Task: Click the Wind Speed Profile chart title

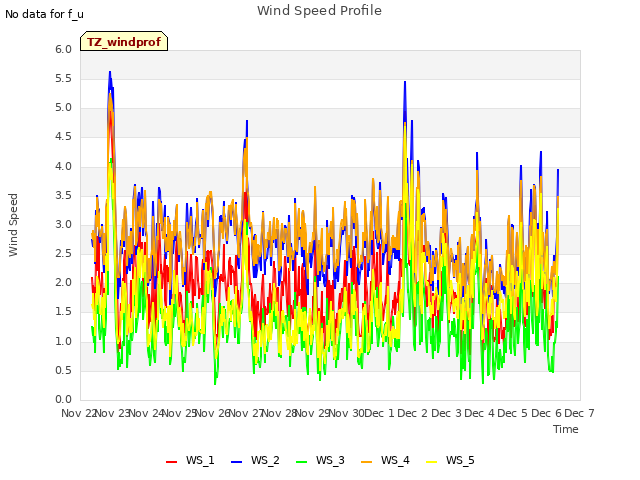Action: point(319,11)
